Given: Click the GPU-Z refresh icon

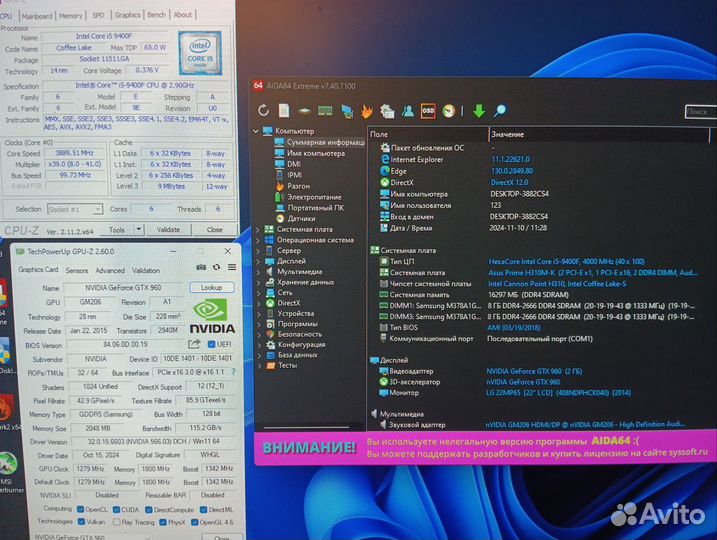Looking at the screenshot, I should tap(217, 267).
